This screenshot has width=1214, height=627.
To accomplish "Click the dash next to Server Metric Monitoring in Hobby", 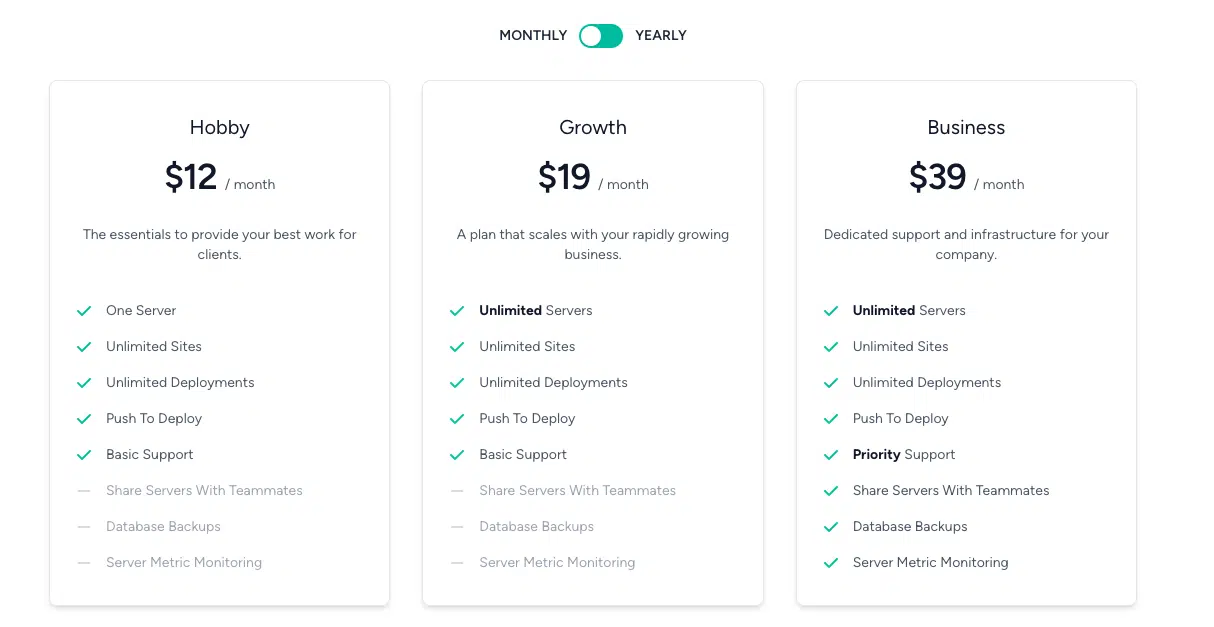I will [x=84, y=562].
